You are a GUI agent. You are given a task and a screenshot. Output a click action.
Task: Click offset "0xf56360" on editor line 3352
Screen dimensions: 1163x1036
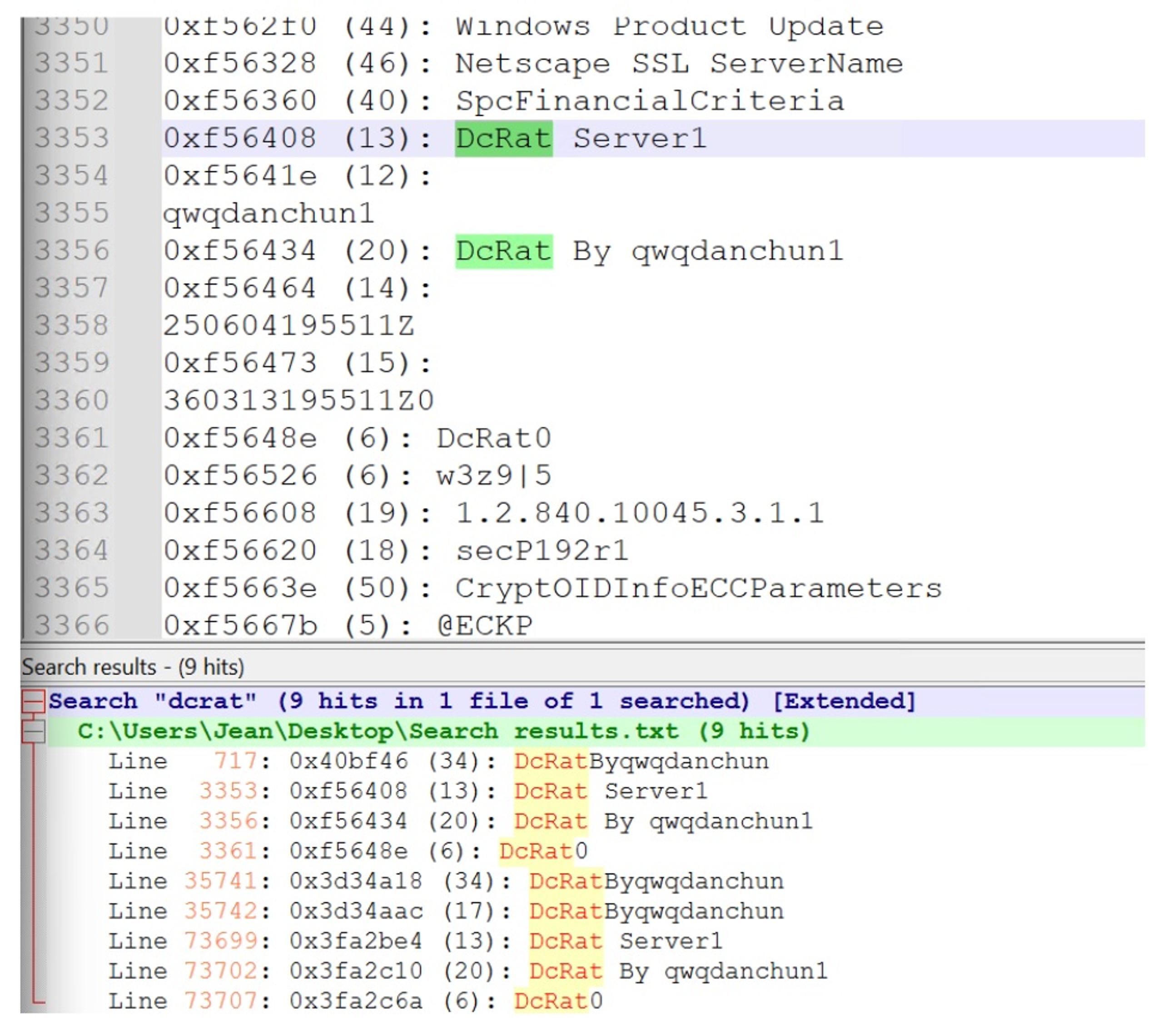pos(239,101)
